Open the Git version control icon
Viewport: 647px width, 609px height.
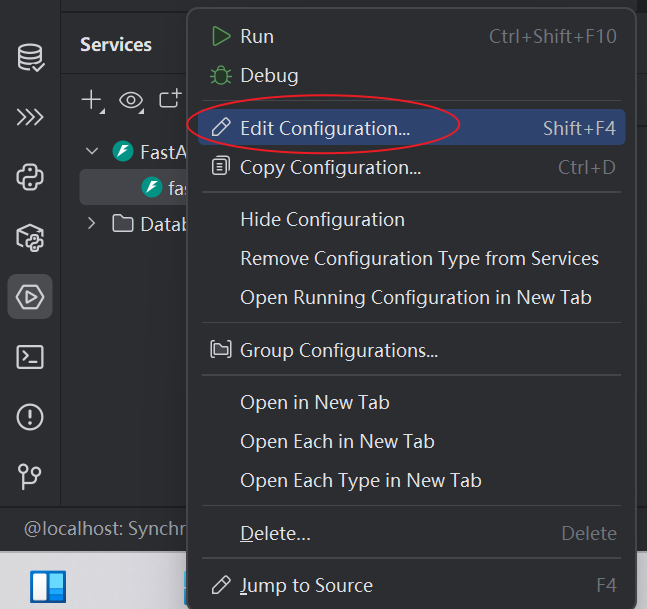click(x=30, y=477)
